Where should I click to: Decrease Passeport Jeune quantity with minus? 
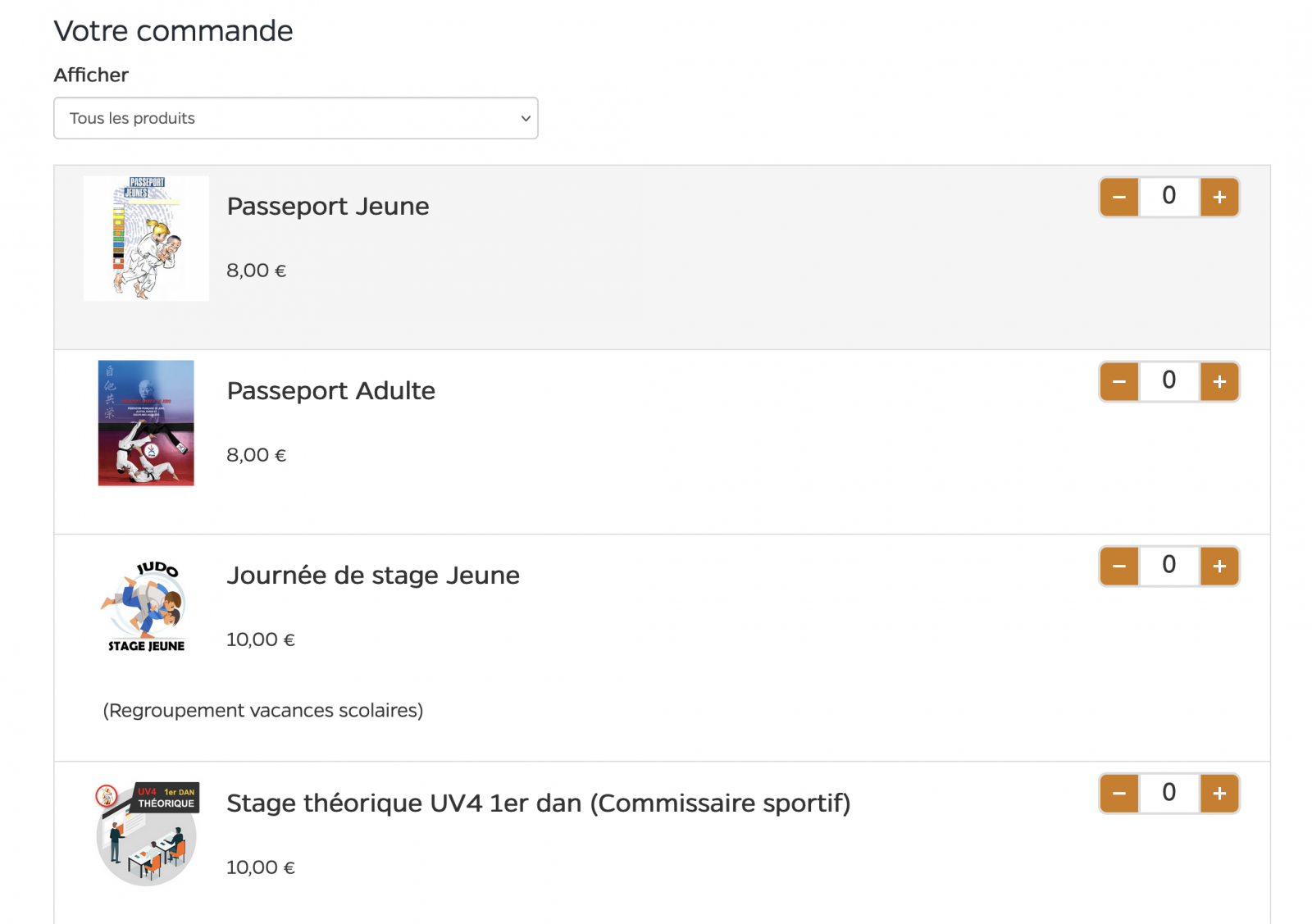coord(1119,198)
